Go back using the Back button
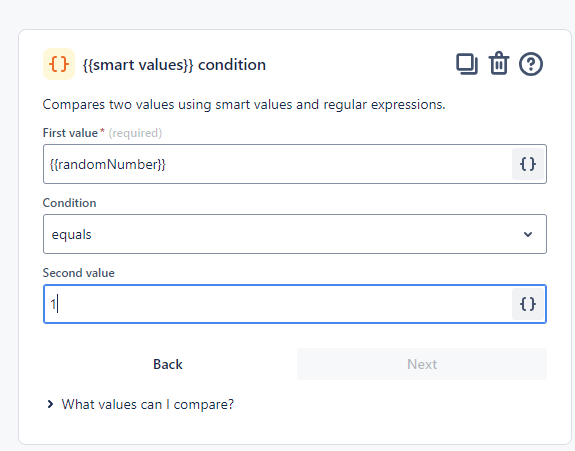Viewport: 575px width, 451px height. point(168,364)
